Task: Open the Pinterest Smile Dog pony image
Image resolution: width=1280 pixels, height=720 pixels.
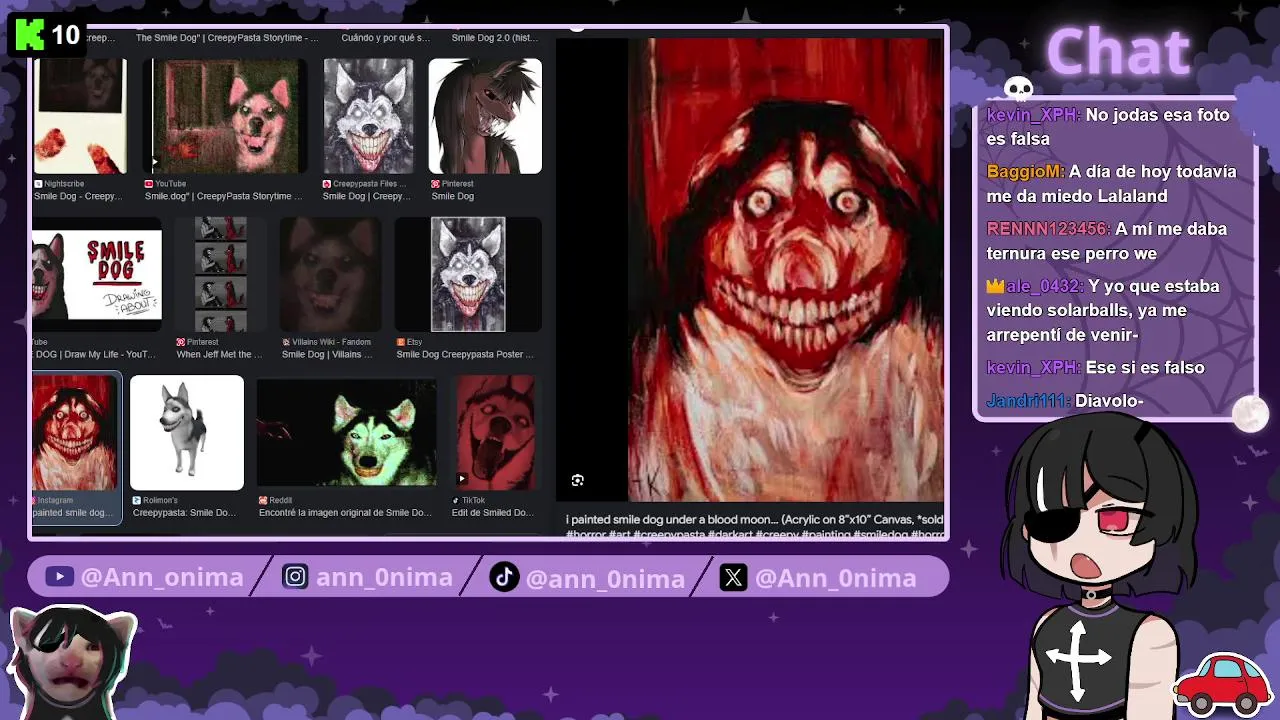Action: point(485,116)
